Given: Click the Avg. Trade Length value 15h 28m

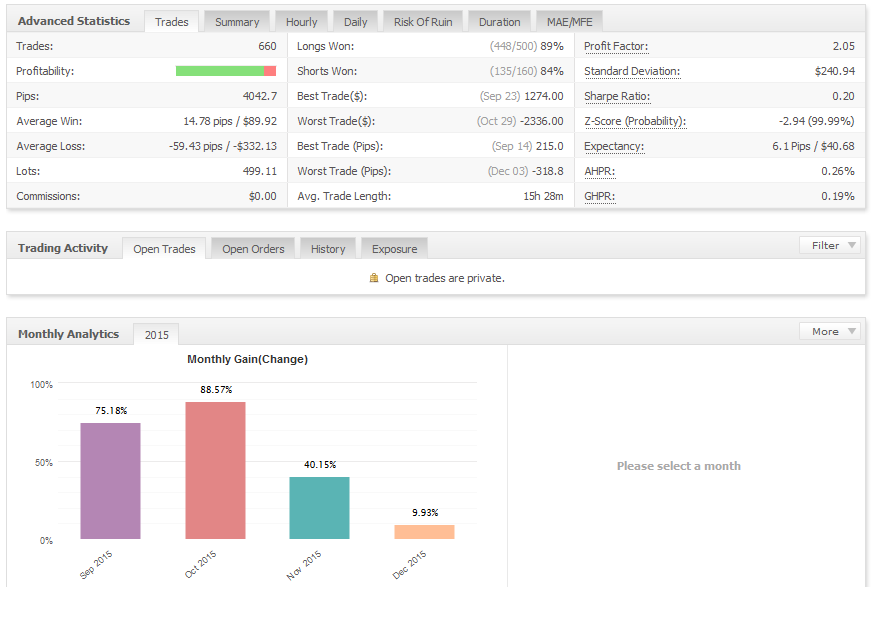Looking at the screenshot, I should point(543,196).
